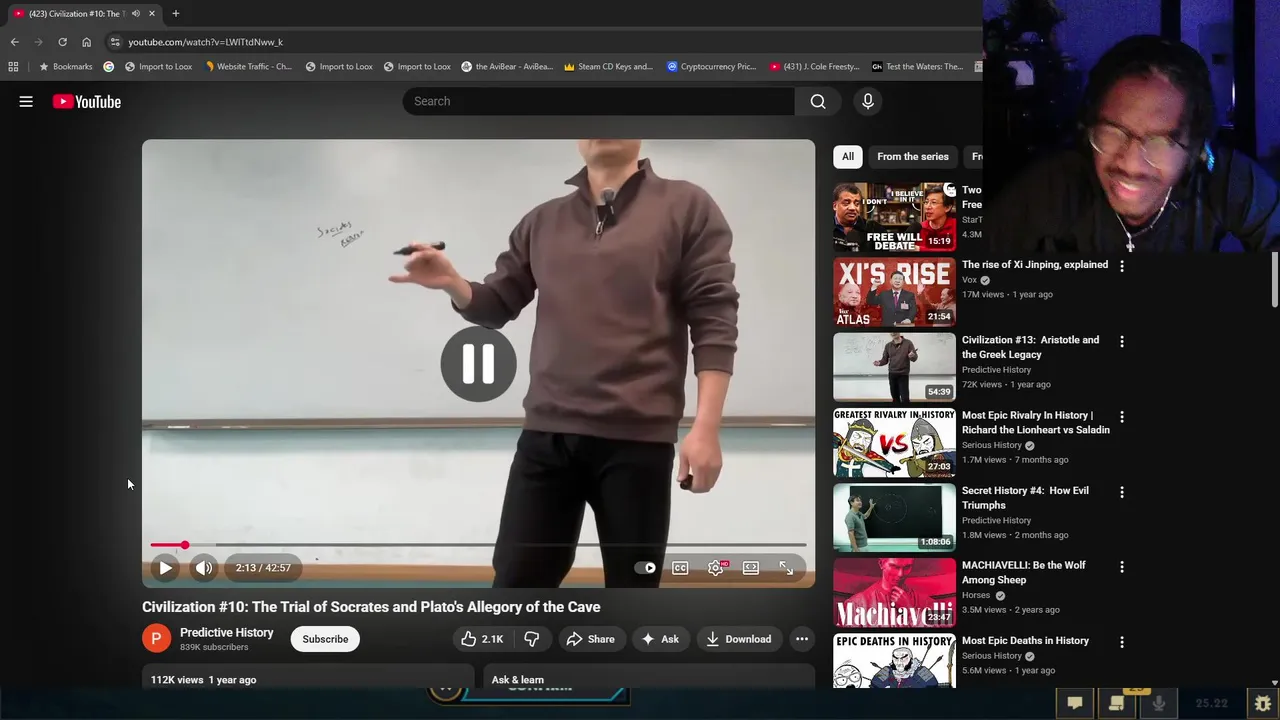
Task: Select the All filter chip
Action: click(x=848, y=156)
